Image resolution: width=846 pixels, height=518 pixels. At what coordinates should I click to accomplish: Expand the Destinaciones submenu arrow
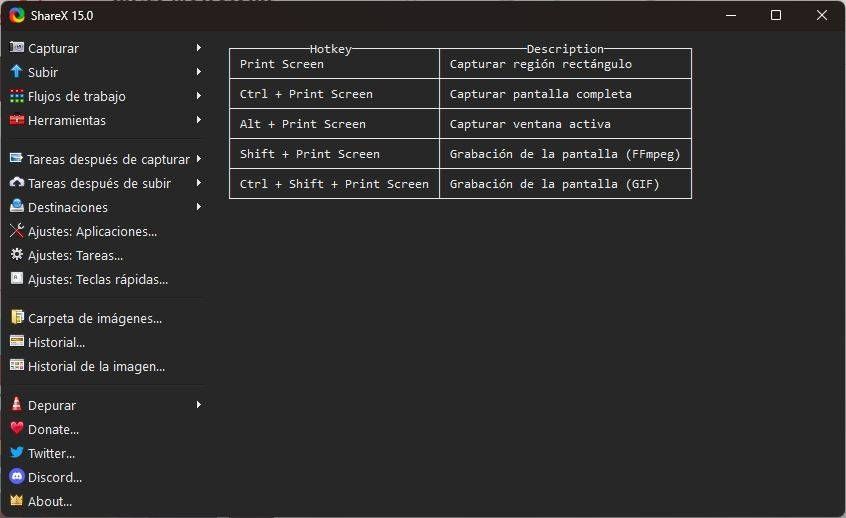click(199, 207)
